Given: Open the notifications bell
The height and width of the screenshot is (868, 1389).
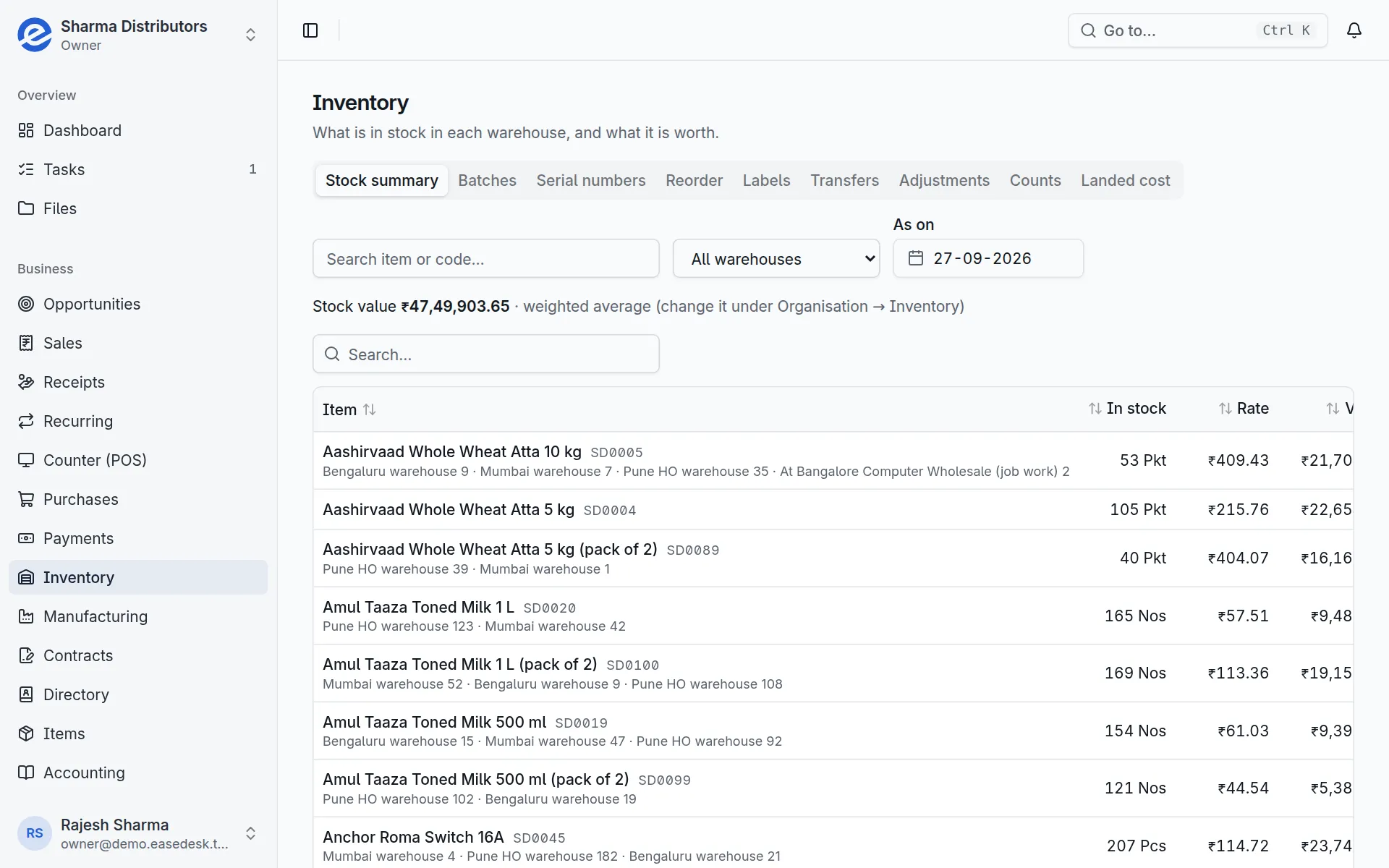Looking at the screenshot, I should pyautogui.click(x=1354, y=30).
